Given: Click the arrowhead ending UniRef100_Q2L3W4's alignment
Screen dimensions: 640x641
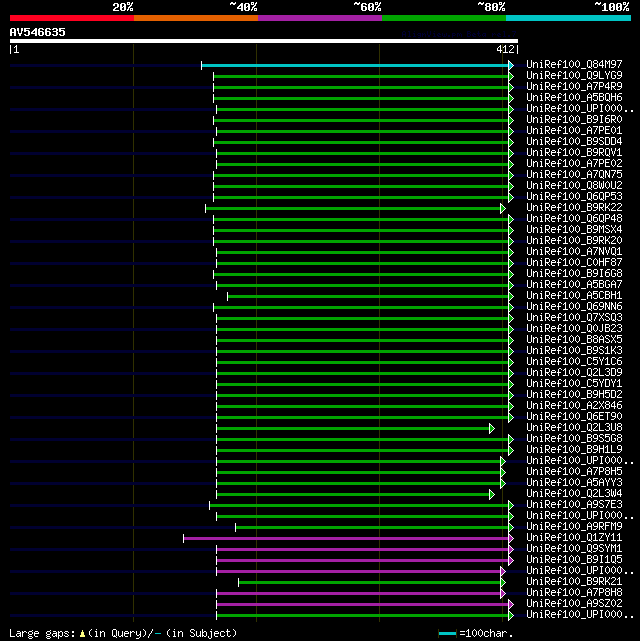Looking at the screenshot, I should [492, 495].
